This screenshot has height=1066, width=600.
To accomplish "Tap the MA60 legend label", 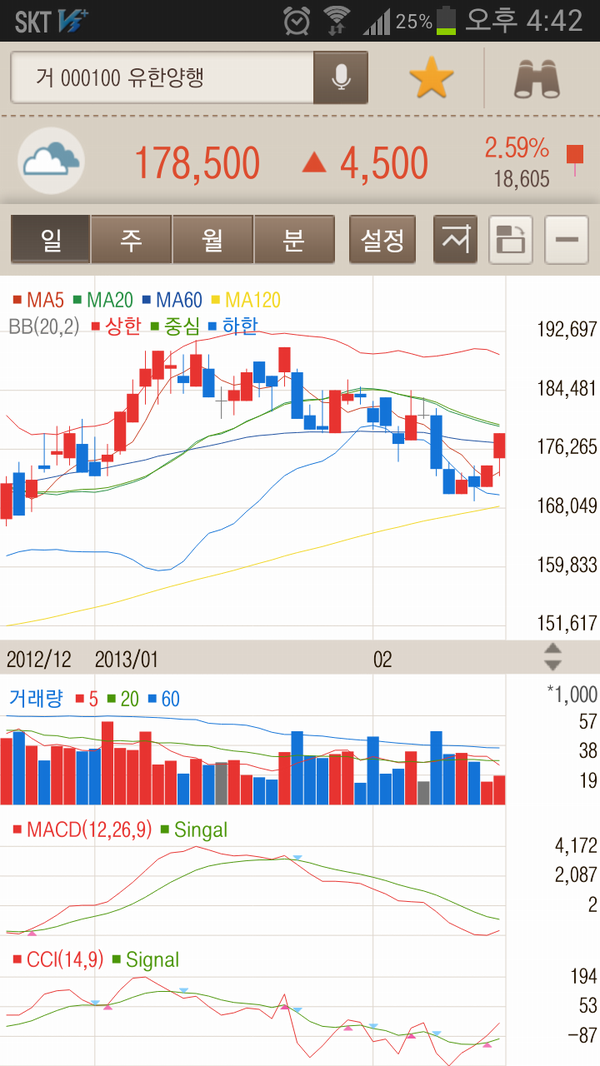I will (x=173, y=300).
